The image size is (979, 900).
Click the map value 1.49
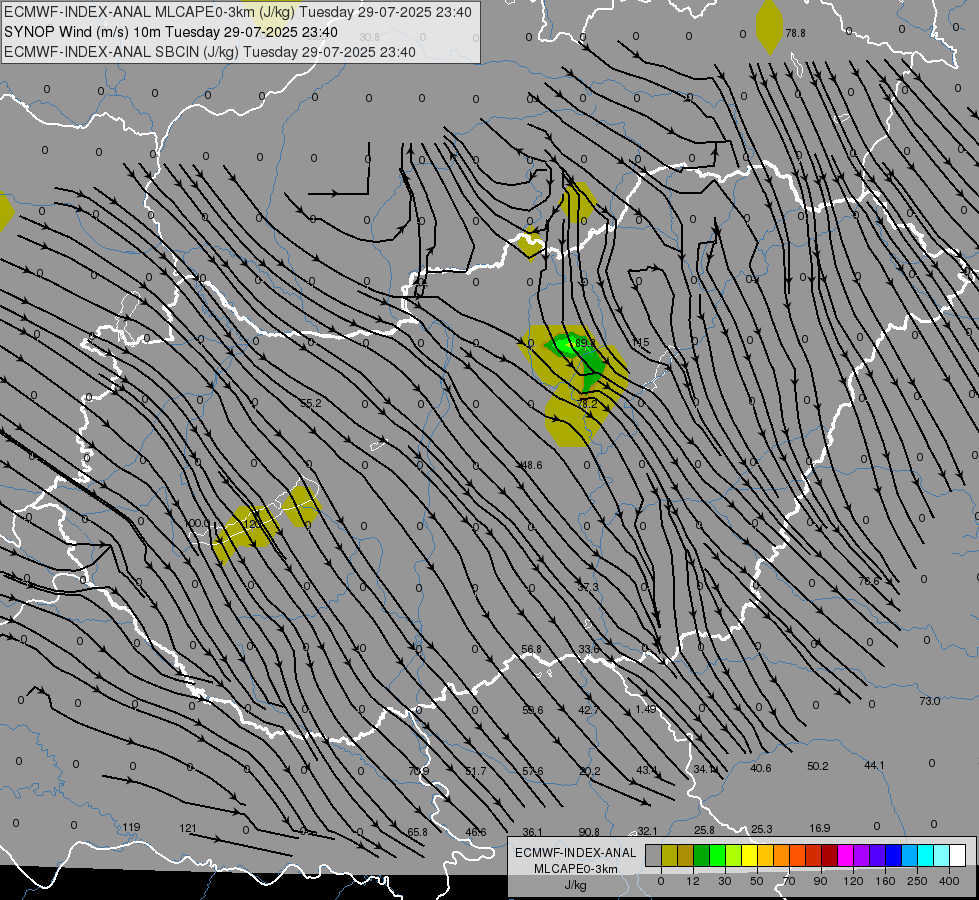[646, 709]
